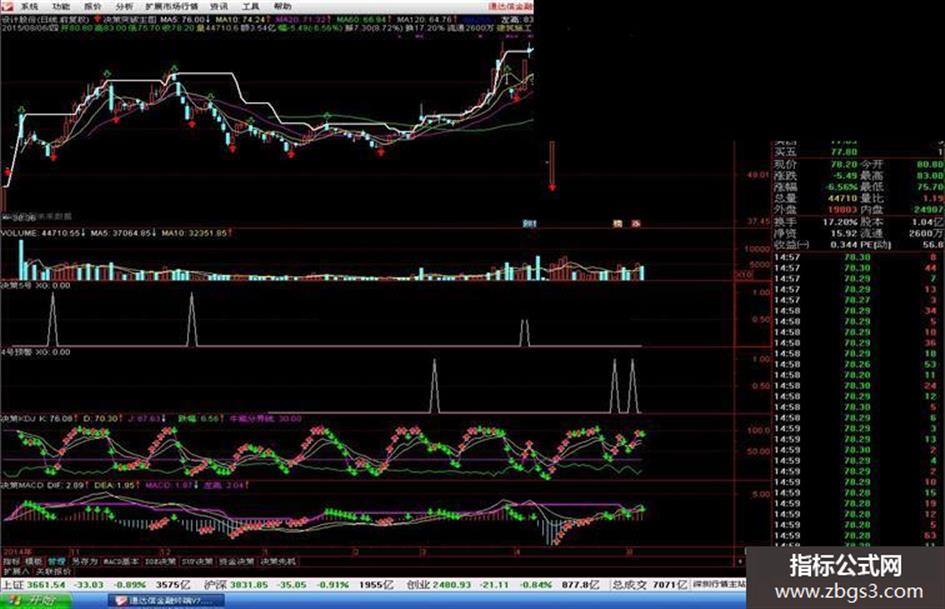Screen dimensions: 945x609
Task: Click the small blue marker icon above volume panel
Action: [x=529, y=224]
